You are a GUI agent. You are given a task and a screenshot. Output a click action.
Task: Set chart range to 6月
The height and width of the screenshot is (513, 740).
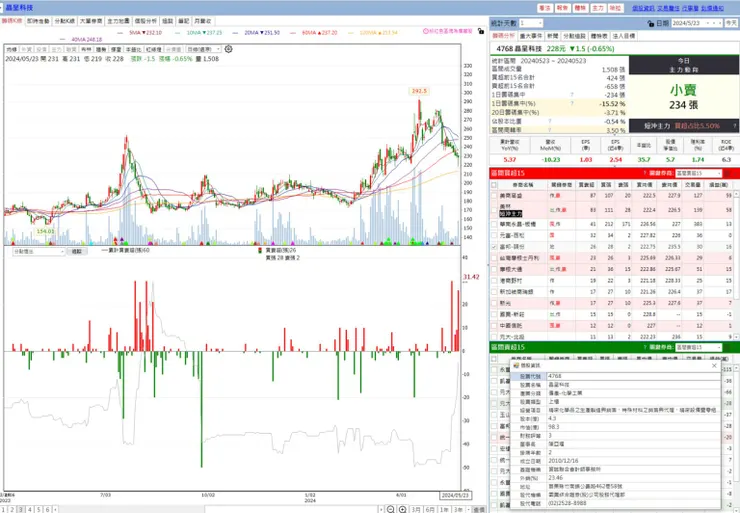pos(430,510)
